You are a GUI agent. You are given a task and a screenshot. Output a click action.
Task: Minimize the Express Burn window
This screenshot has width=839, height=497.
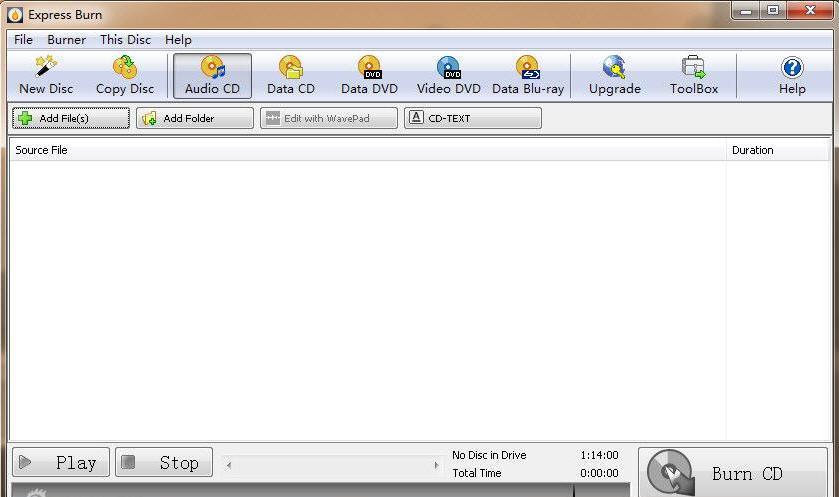pyautogui.click(x=746, y=11)
